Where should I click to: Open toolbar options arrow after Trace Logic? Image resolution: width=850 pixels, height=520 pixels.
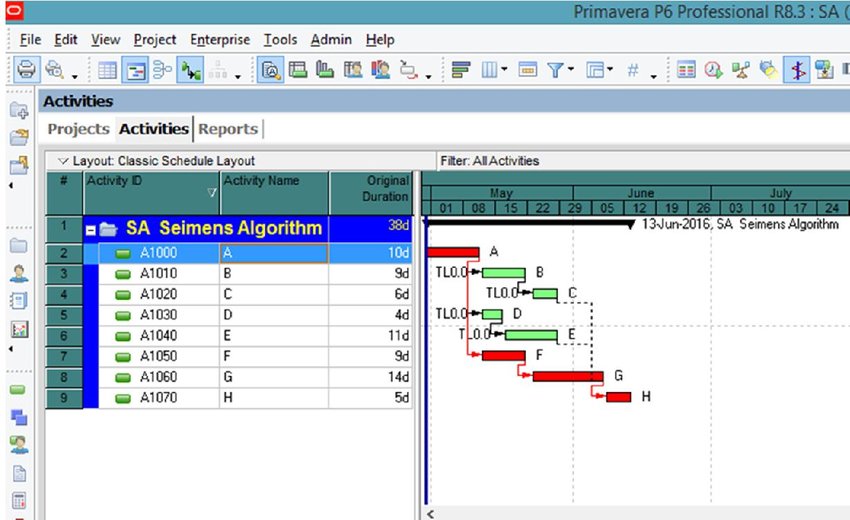[237, 77]
